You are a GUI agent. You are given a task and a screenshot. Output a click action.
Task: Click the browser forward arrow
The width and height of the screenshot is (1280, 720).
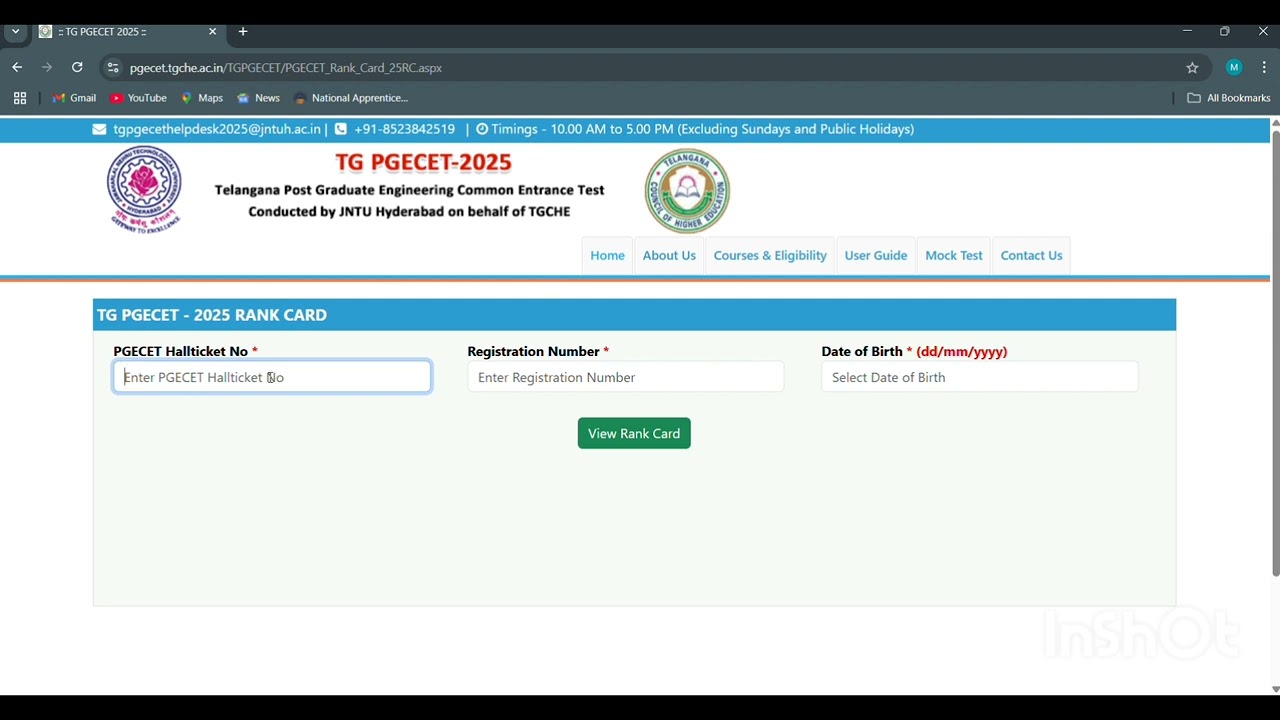pos(47,67)
